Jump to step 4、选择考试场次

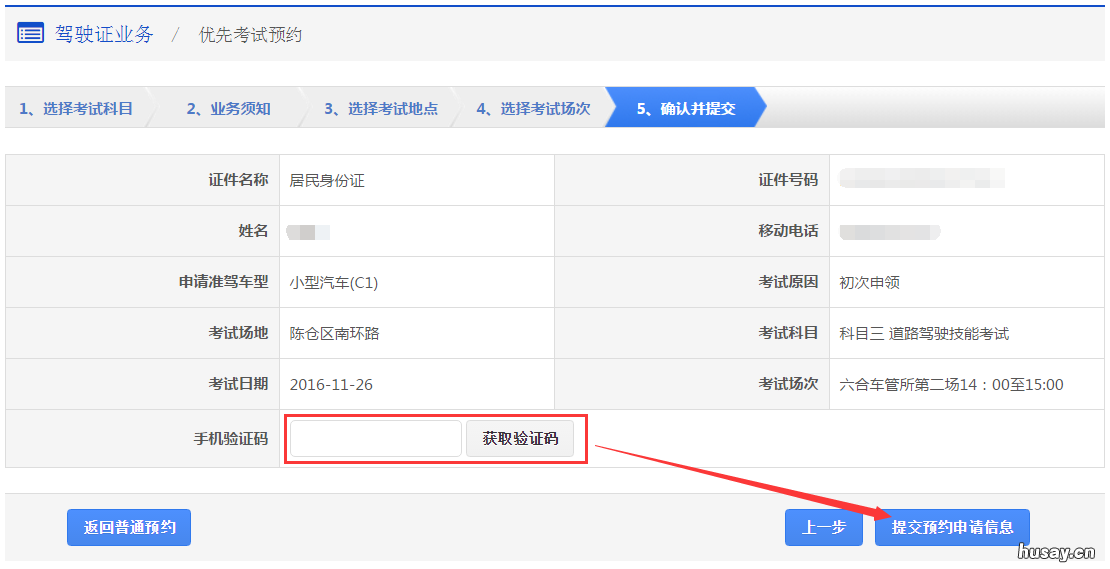click(x=532, y=109)
